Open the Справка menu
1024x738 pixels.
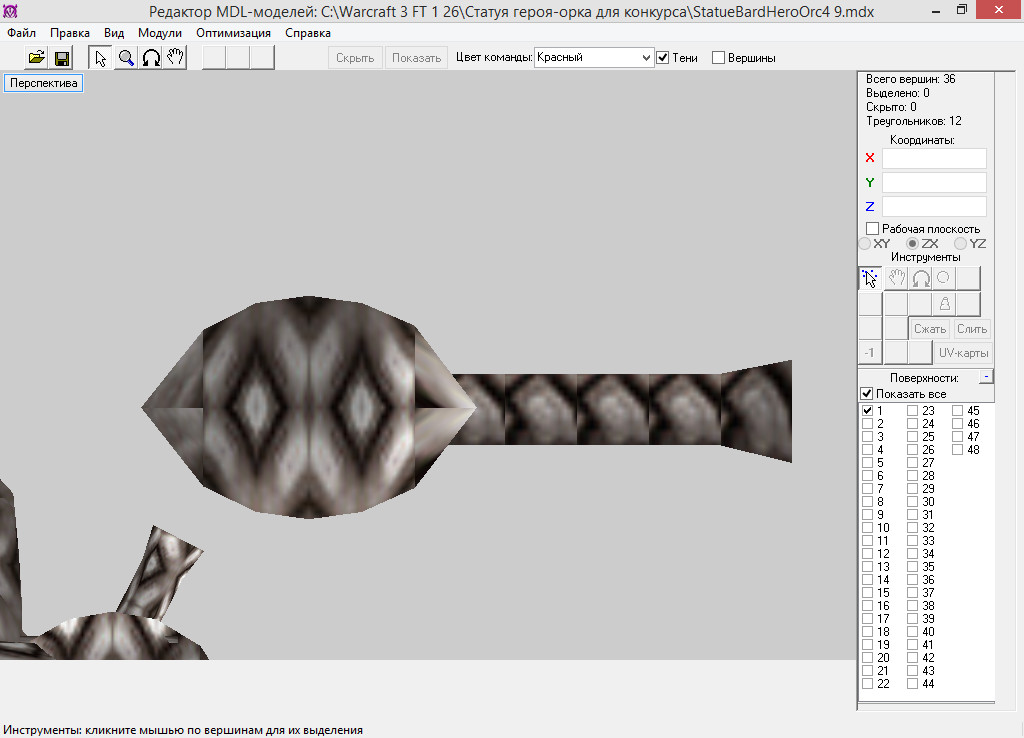(308, 33)
